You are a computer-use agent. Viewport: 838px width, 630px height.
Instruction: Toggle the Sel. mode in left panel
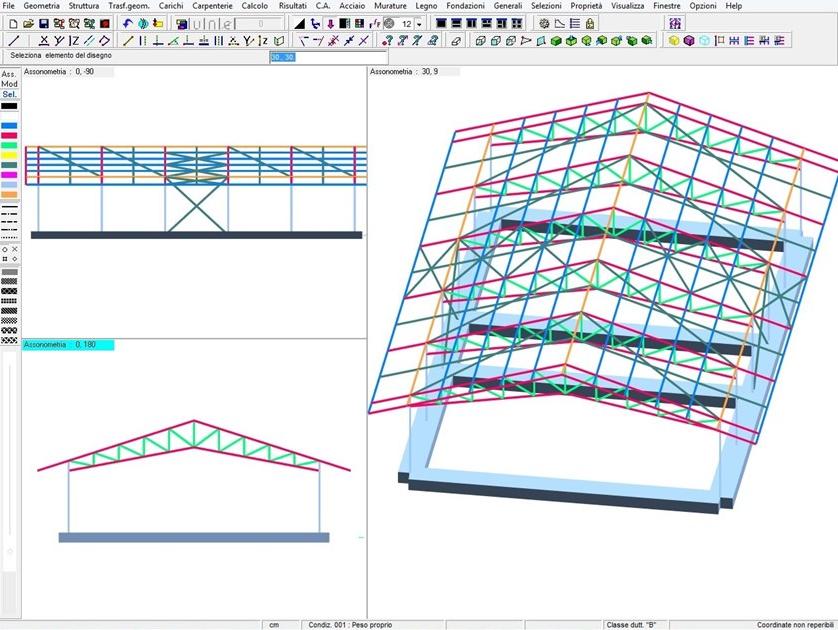click(9, 94)
